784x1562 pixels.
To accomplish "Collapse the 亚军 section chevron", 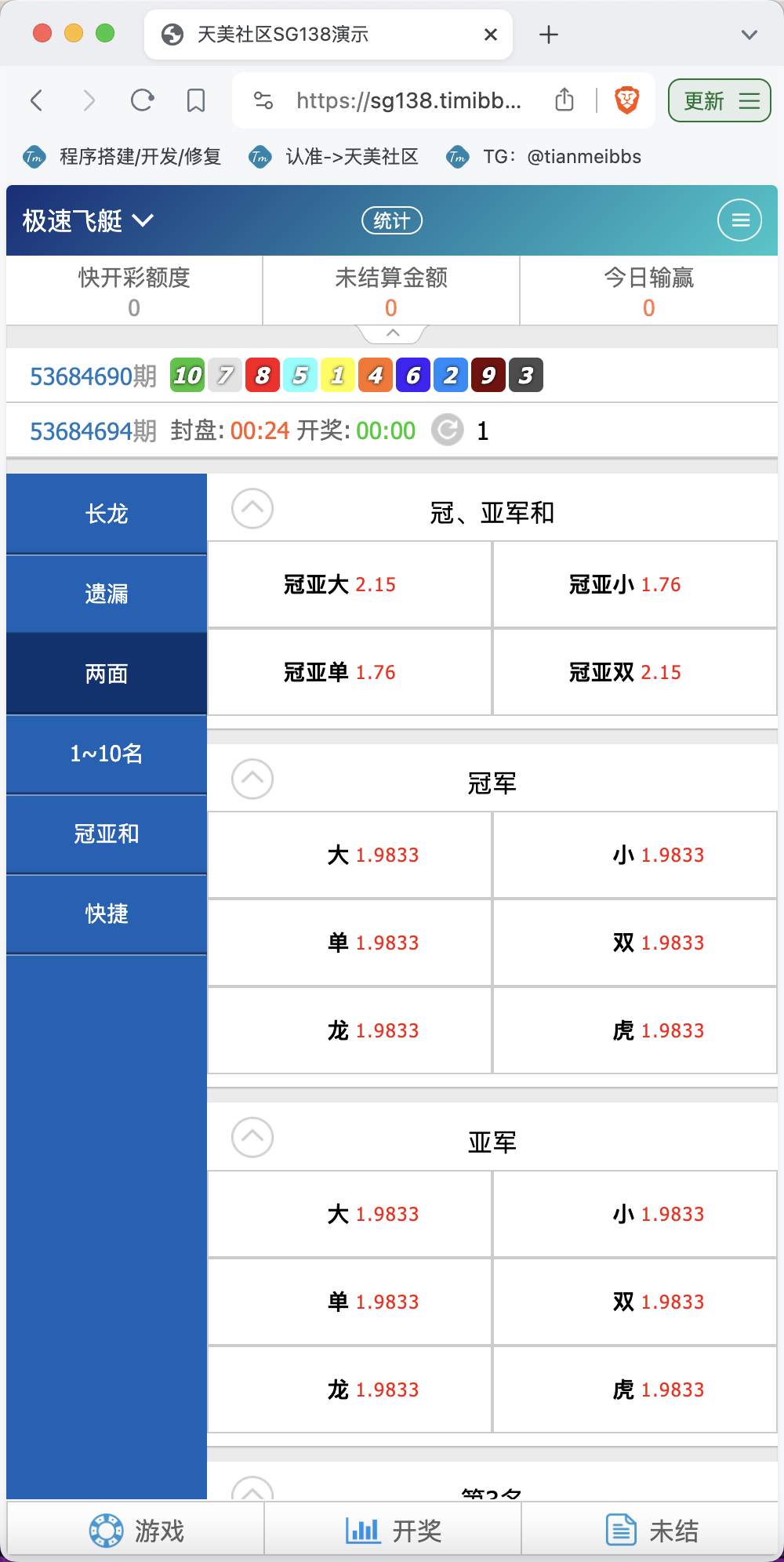I will 252,1138.
